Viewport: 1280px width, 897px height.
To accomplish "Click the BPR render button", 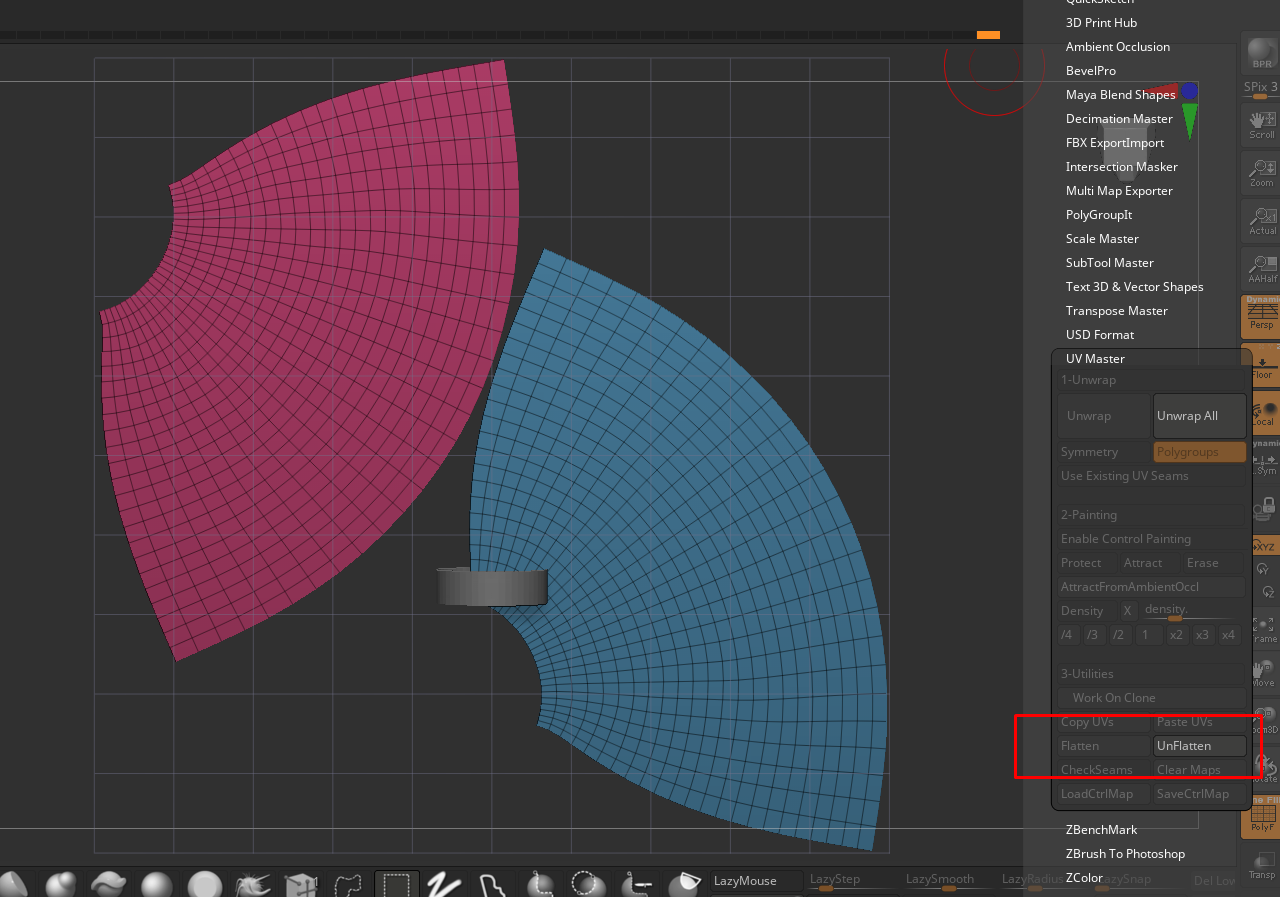I will (x=1260, y=53).
